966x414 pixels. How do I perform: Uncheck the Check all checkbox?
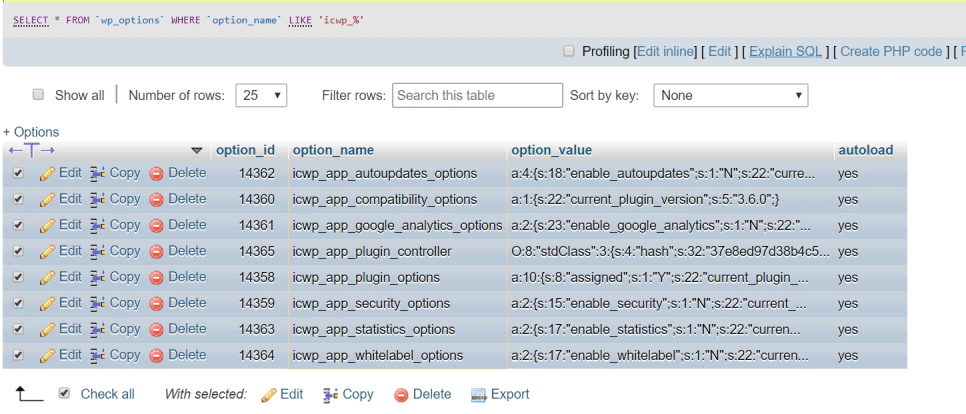pos(64,393)
